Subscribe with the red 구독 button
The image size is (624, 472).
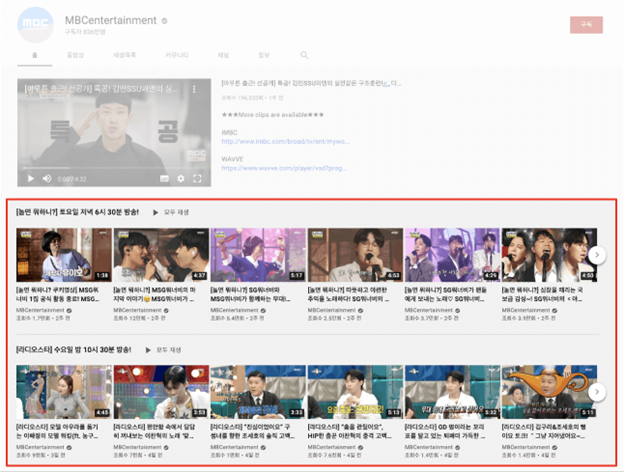[x=586, y=25]
